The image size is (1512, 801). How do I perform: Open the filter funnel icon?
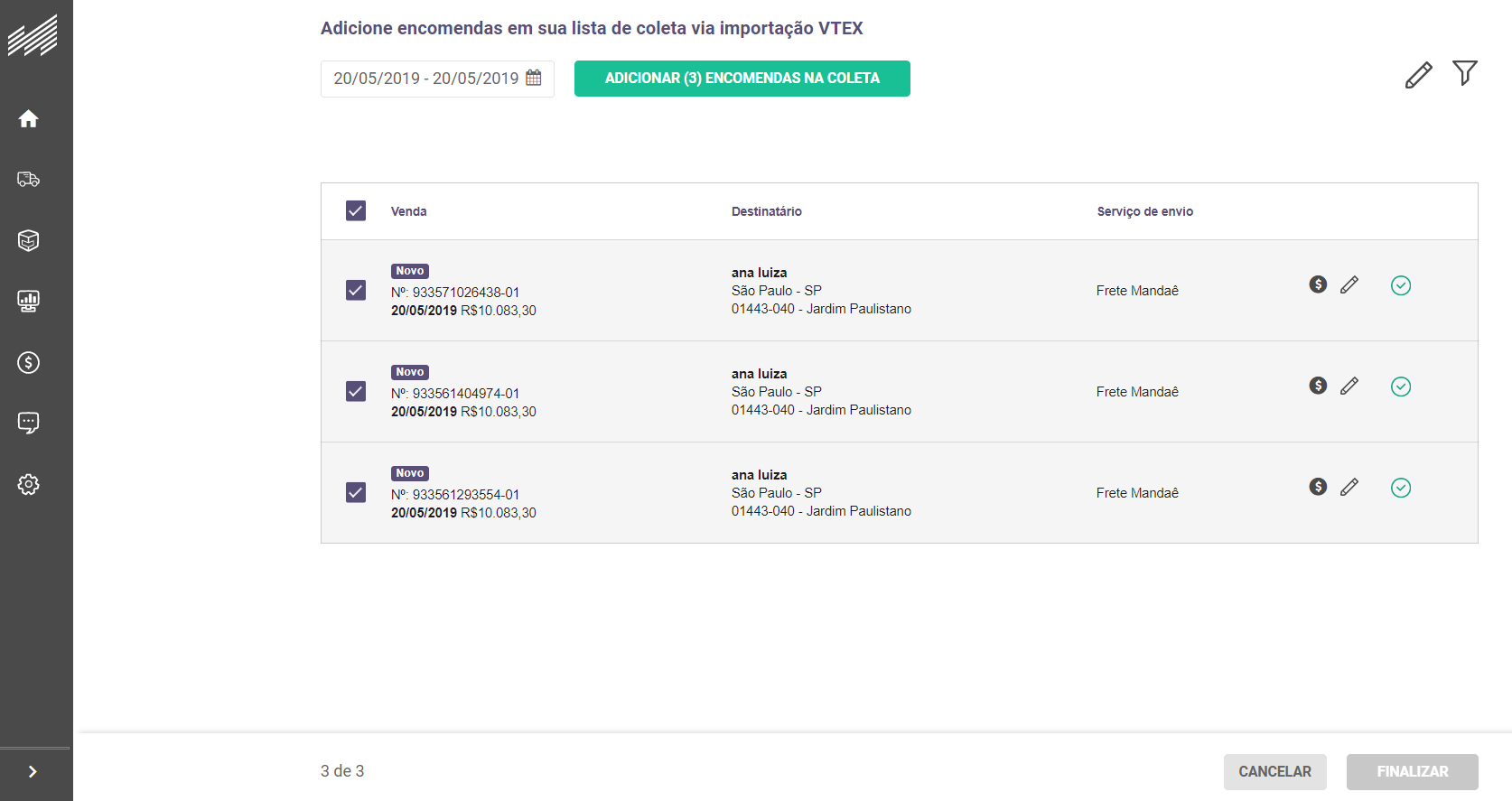[x=1464, y=73]
